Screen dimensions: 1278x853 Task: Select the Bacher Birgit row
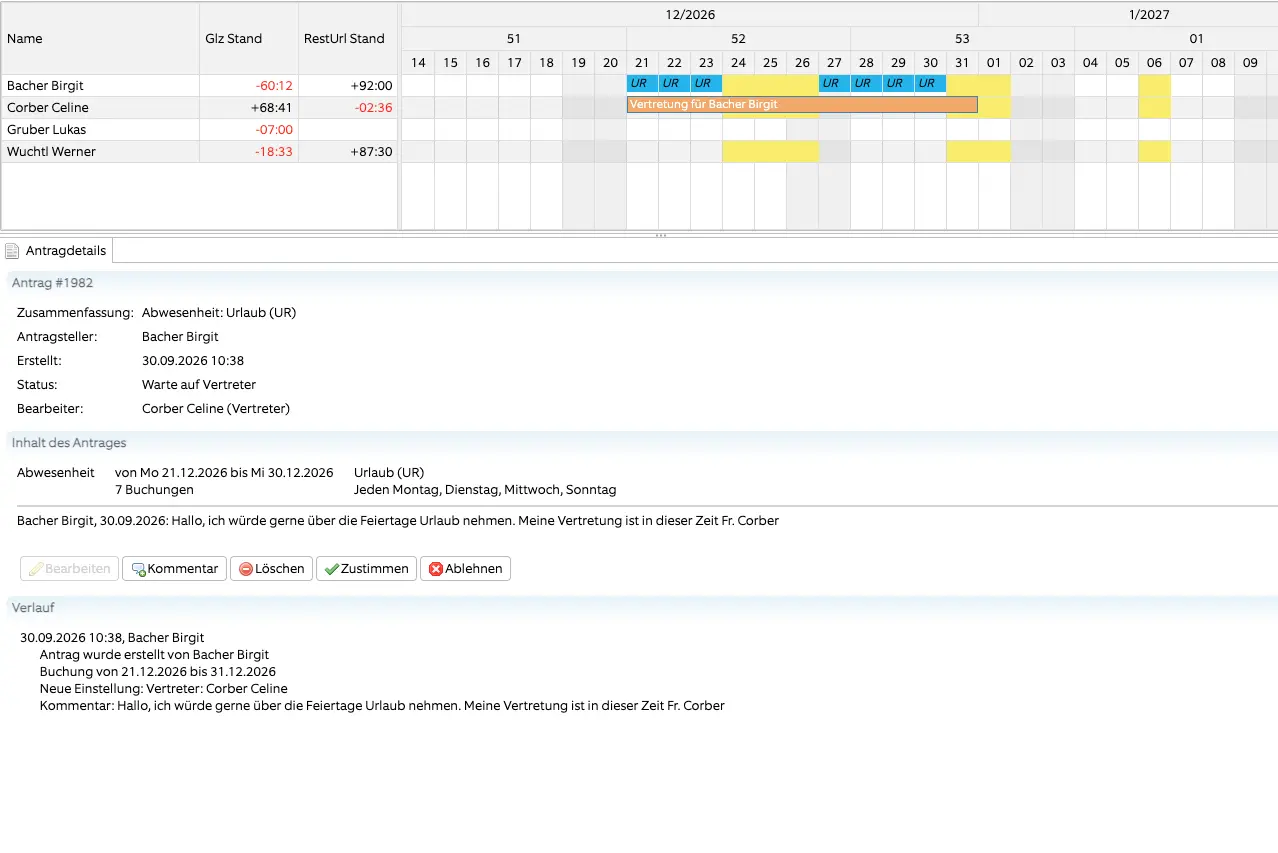pos(200,86)
